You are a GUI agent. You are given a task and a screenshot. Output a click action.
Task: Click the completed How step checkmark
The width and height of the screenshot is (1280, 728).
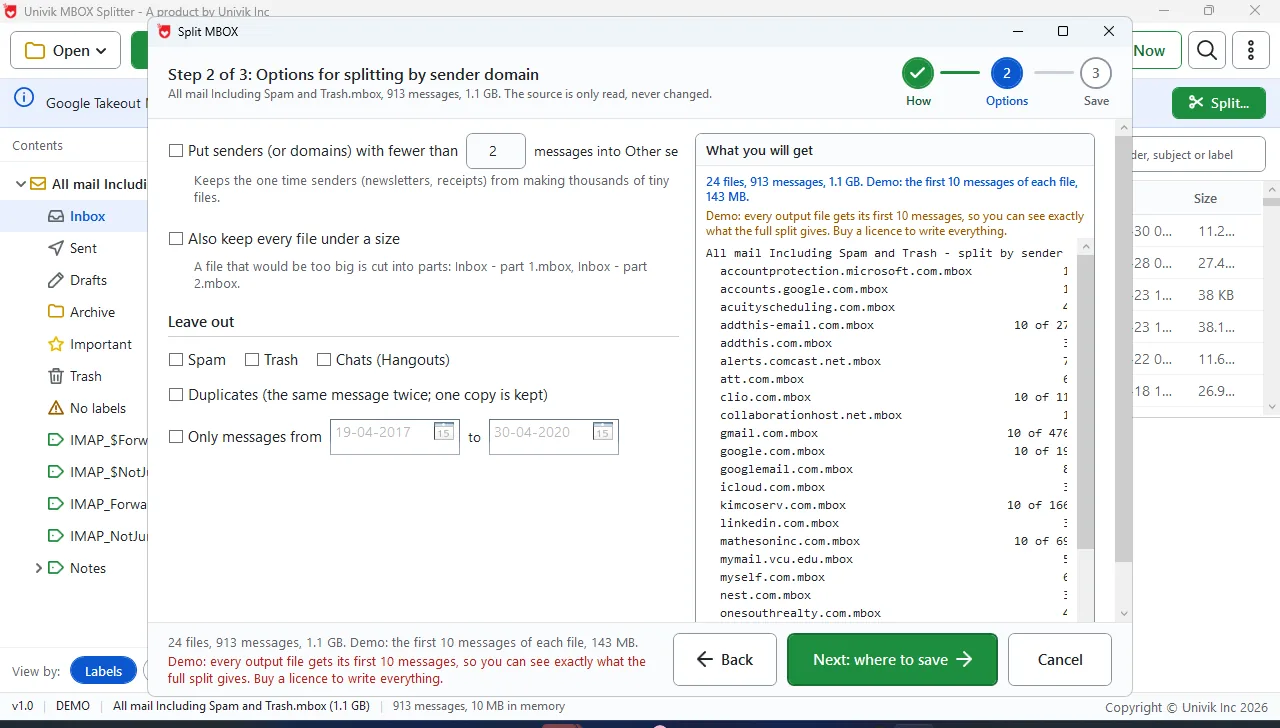(x=918, y=73)
